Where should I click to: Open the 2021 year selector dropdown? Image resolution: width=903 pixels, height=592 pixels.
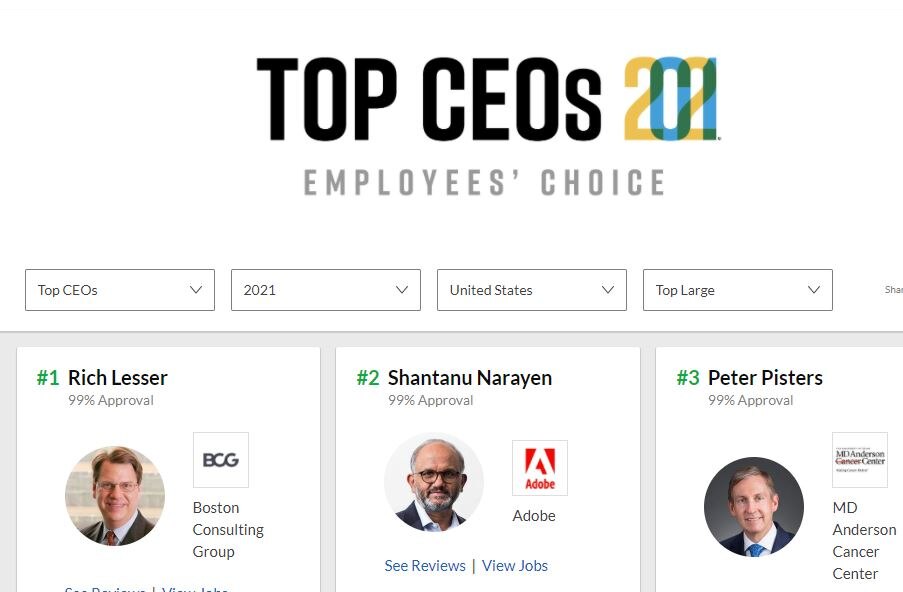325,290
